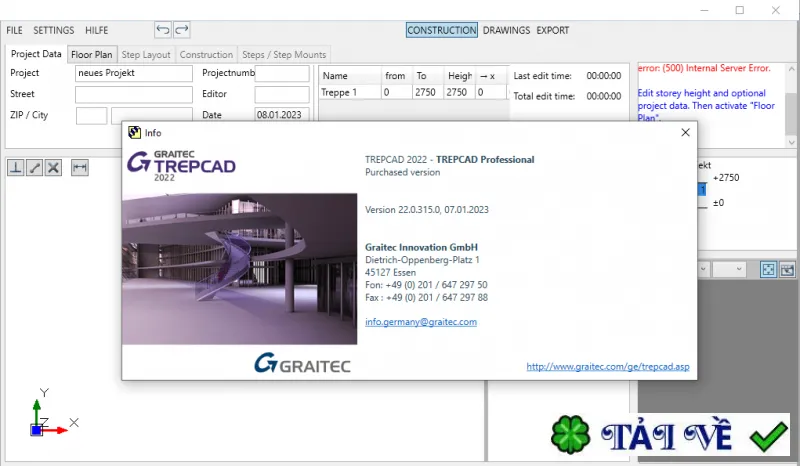800x466 pixels.
Task: Click the Project name input field
Action: click(134, 73)
